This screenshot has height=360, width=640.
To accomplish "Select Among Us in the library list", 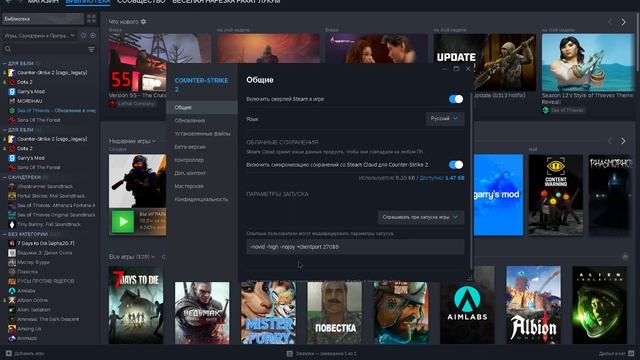I will click(29, 329).
